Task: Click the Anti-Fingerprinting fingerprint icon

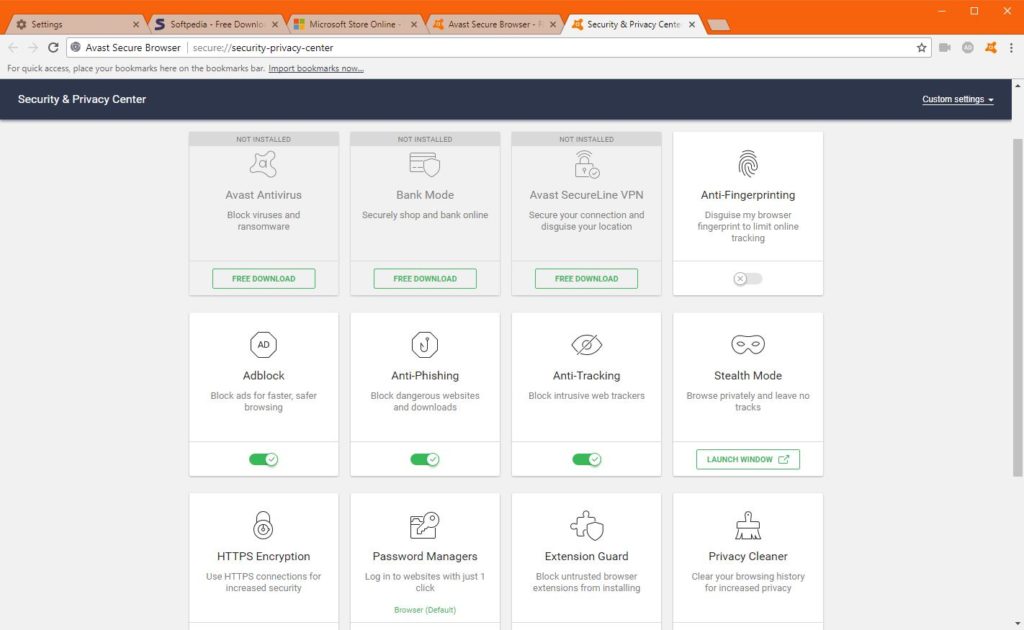Action: click(x=748, y=163)
